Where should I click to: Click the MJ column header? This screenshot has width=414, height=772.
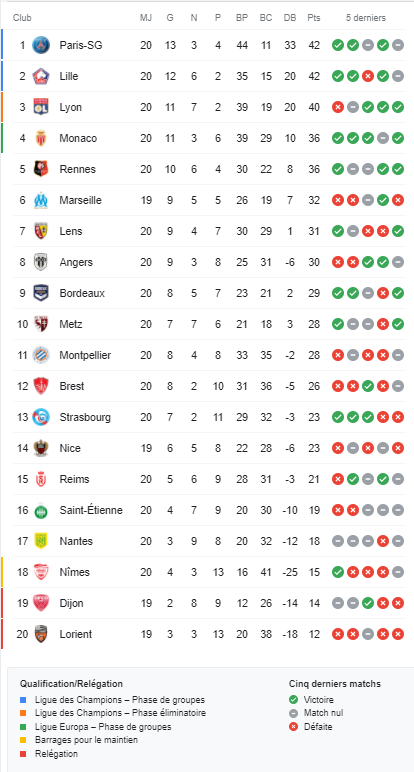pyautogui.click(x=146, y=18)
